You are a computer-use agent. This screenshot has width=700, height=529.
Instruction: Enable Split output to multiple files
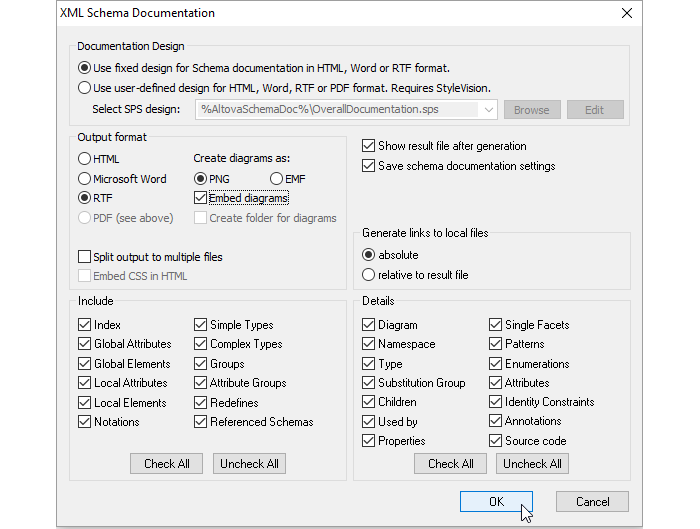pos(85,257)
